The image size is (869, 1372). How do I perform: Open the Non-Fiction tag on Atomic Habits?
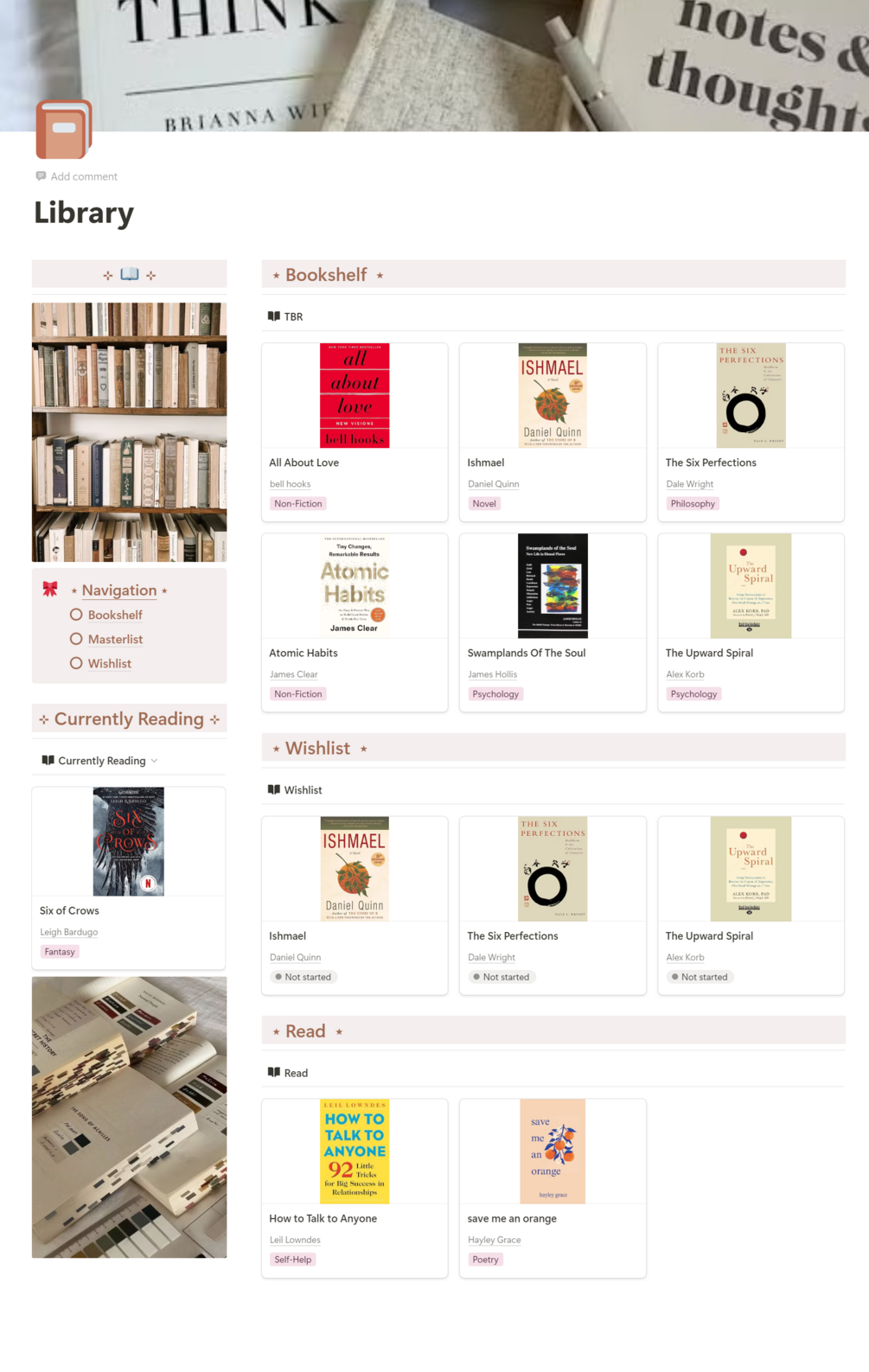pyautogui.click(x=297, y=694)
